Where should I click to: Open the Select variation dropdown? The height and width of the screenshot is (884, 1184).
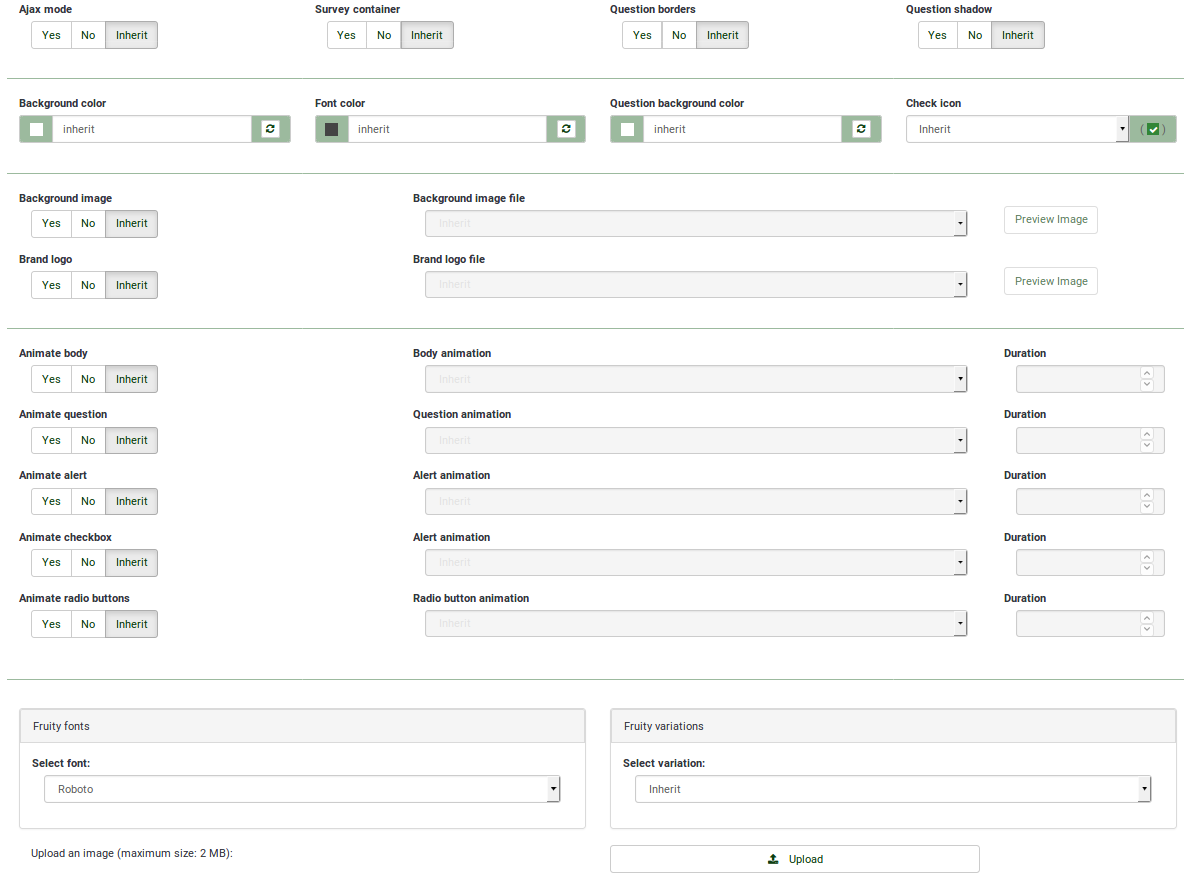pyautogui.click(x=892, y=789)
